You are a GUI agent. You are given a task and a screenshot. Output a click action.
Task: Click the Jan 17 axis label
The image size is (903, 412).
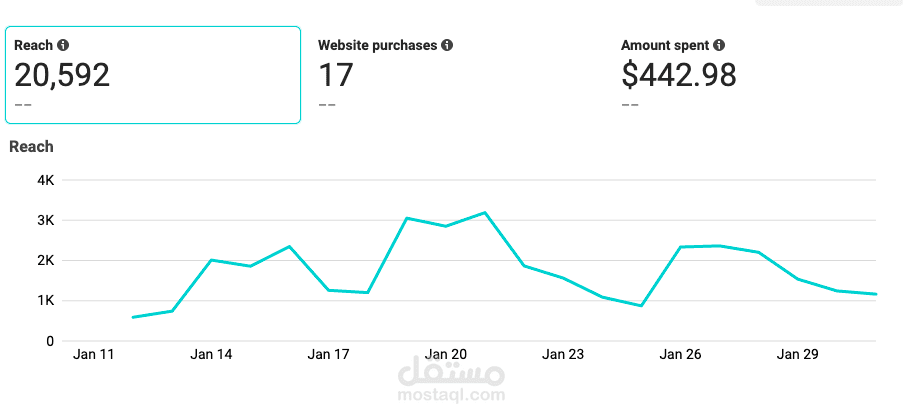tap(328, 354)
